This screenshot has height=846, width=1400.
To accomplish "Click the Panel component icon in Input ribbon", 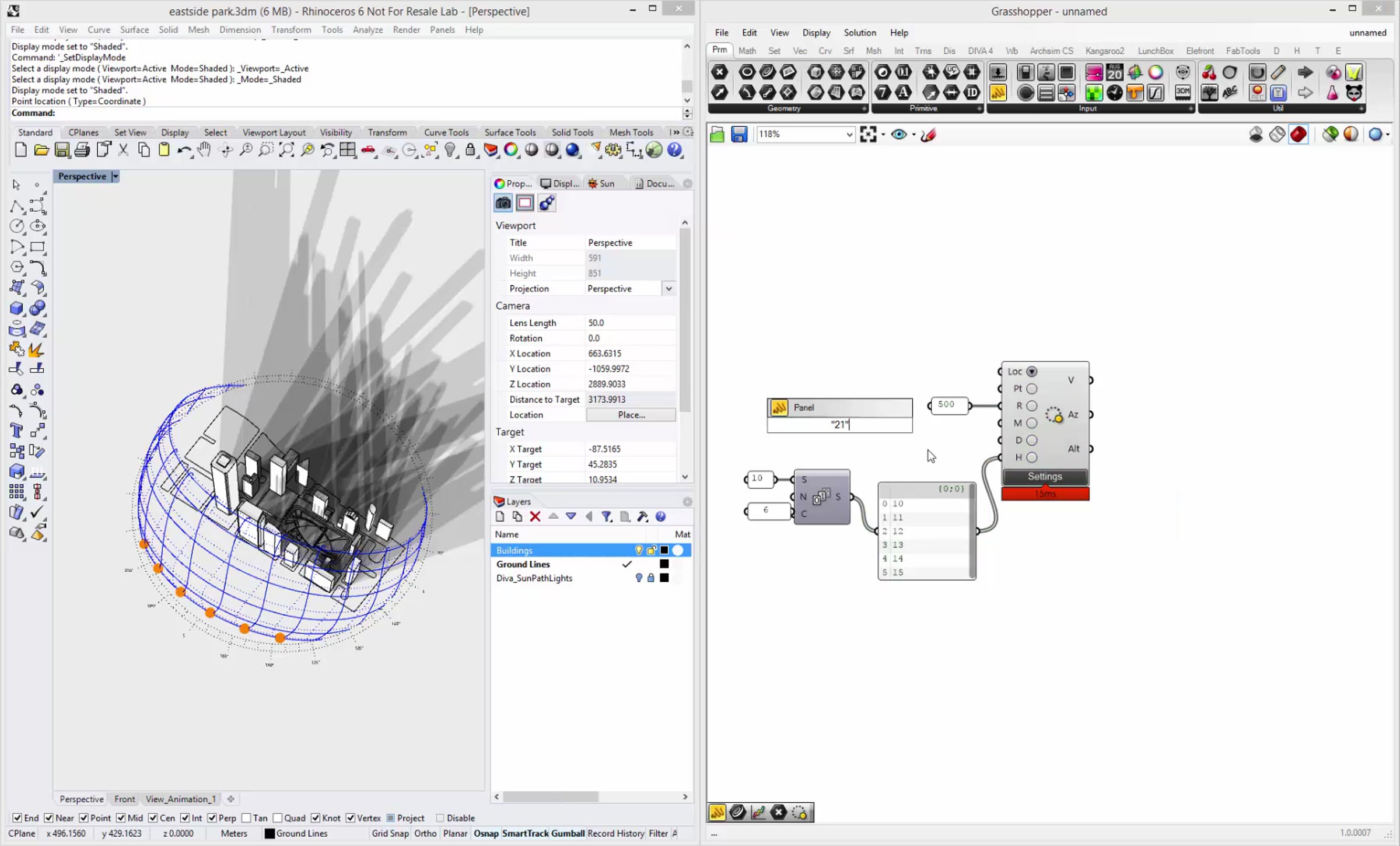I will 998,92.
